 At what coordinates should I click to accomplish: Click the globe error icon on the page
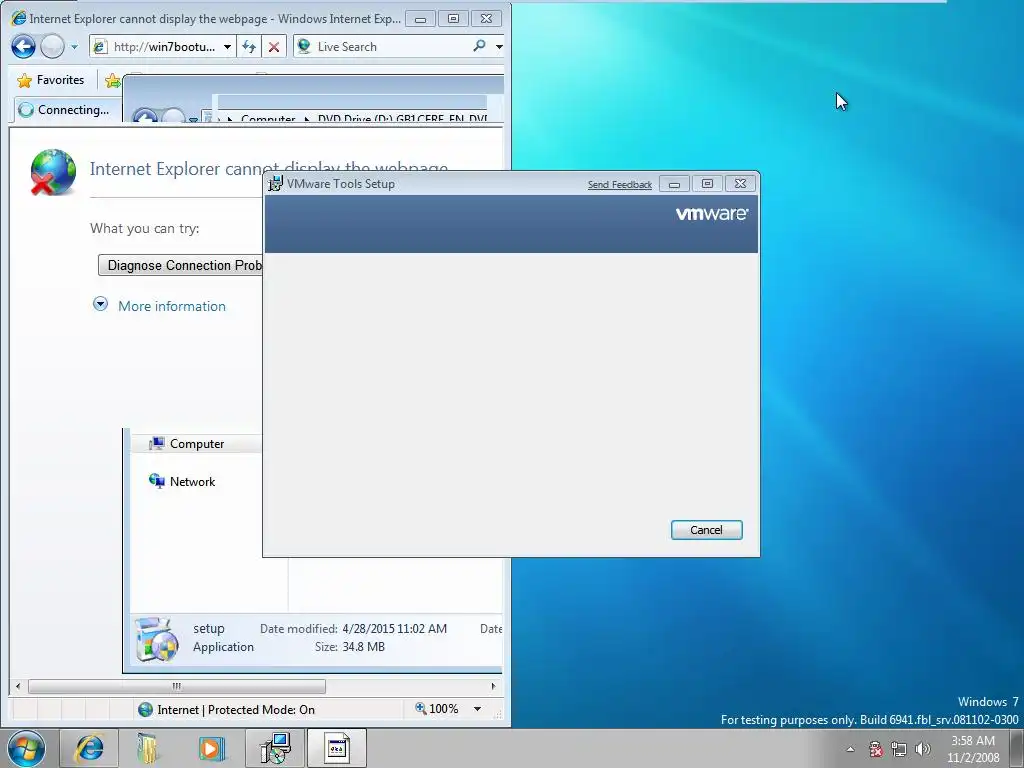[52, 172]
